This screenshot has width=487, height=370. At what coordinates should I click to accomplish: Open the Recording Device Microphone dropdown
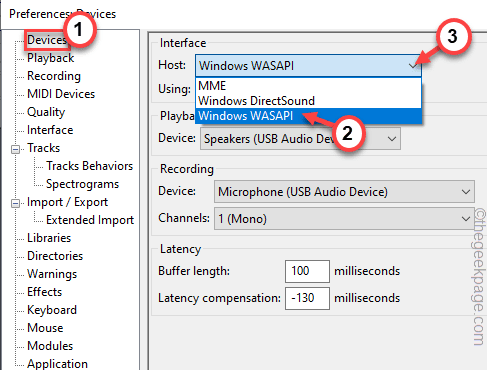(344, 192)
